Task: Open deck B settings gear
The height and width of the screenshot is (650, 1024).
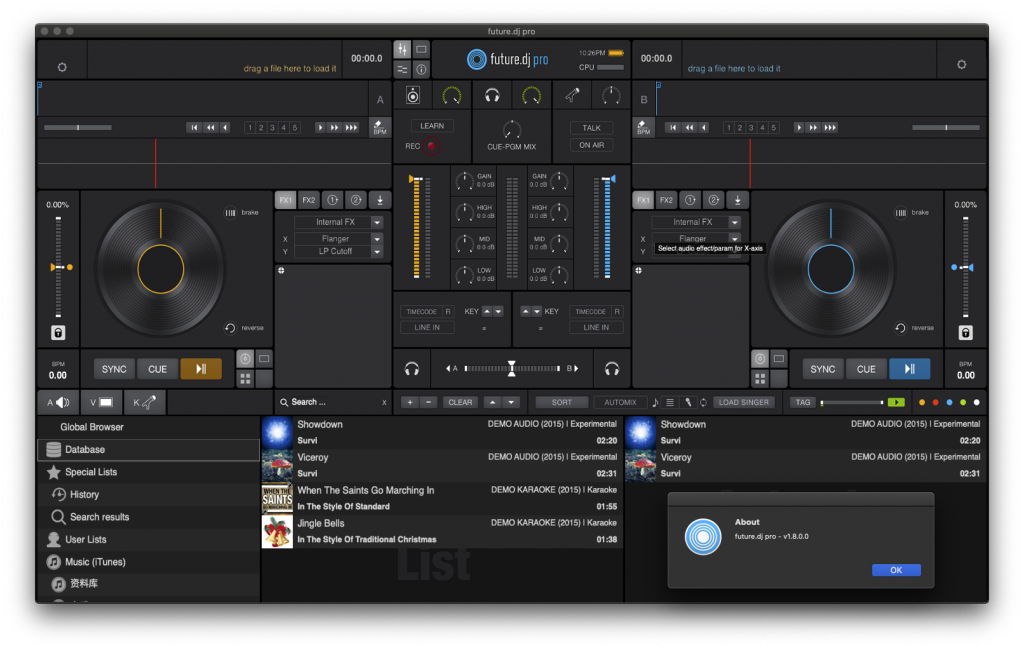Action: coord(961,65)
